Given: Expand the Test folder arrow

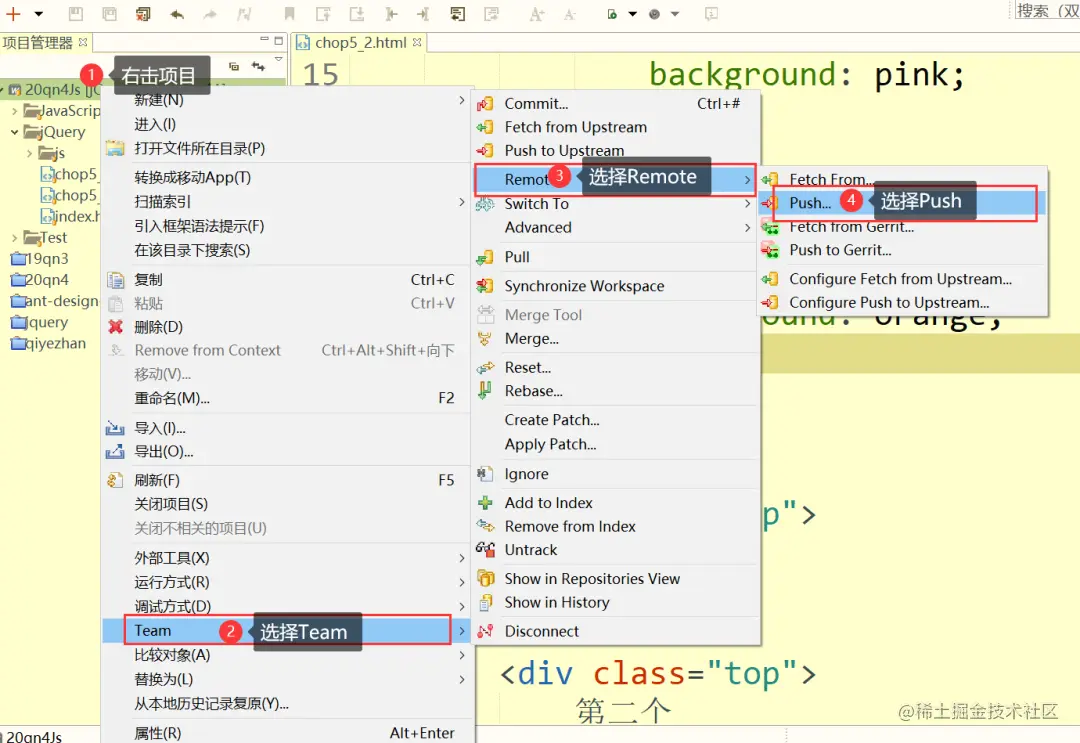Looking at the screenshot, I should coord(14,238).
